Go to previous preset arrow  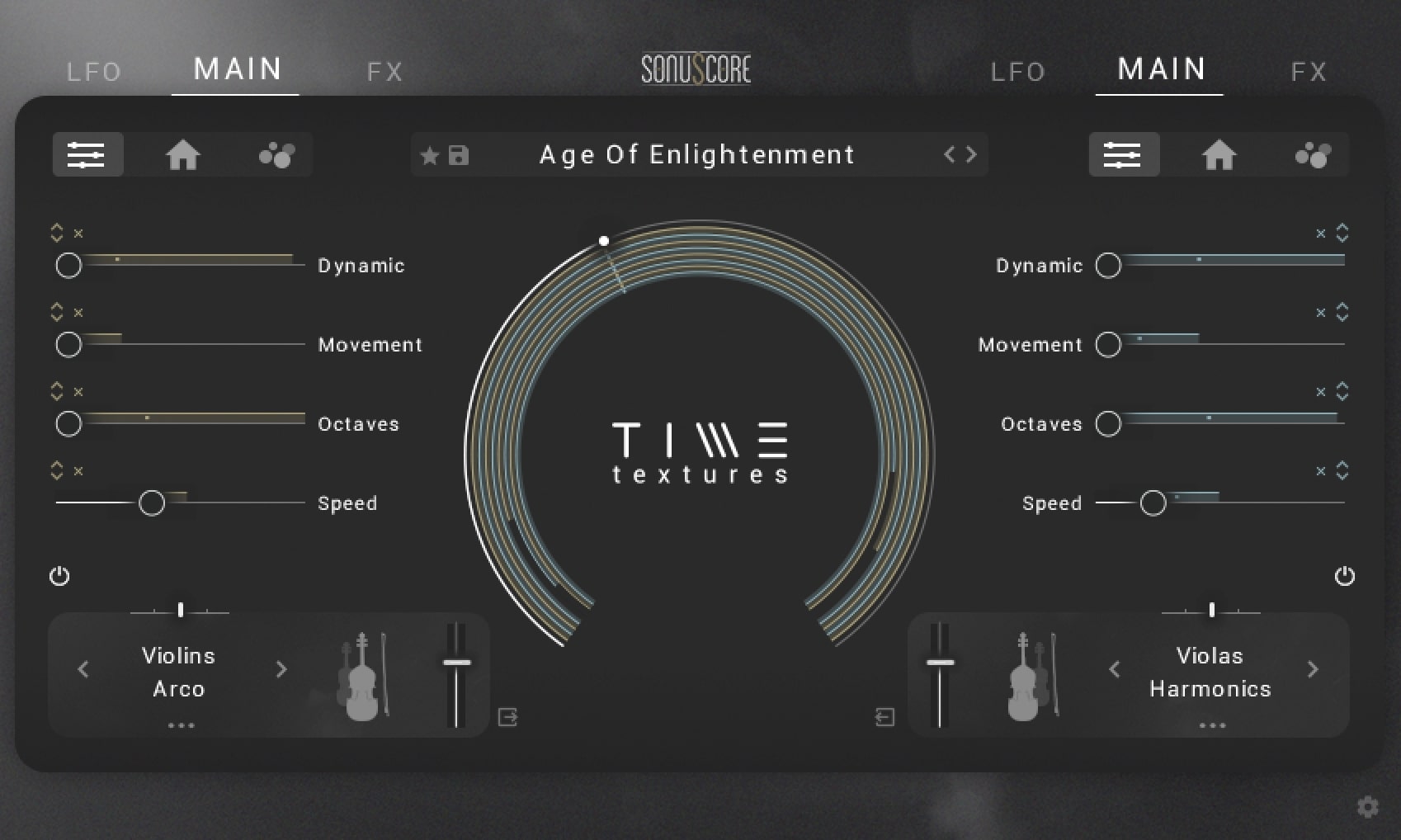[x=950, y=154]
